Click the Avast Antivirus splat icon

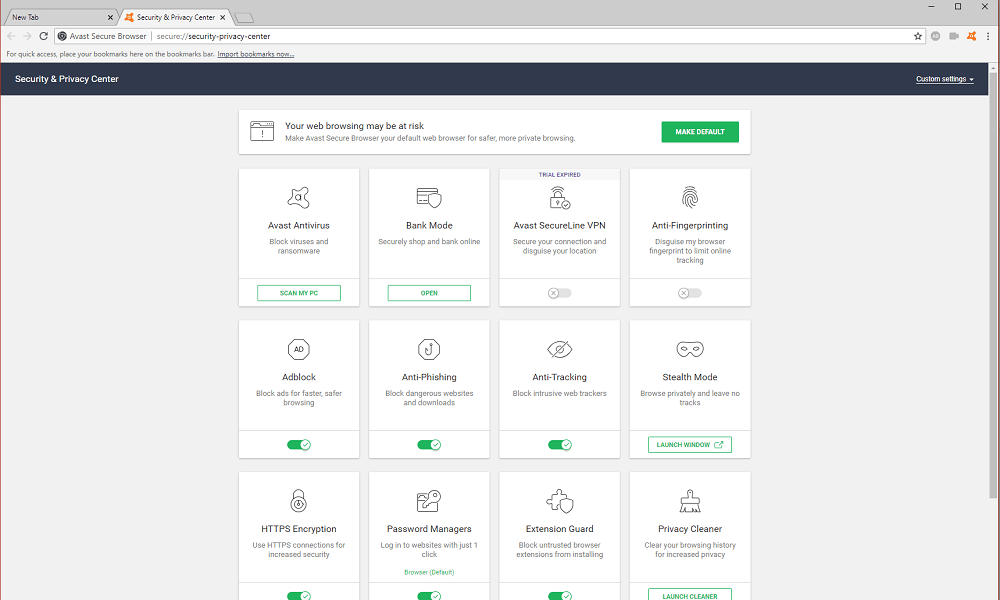298,198
